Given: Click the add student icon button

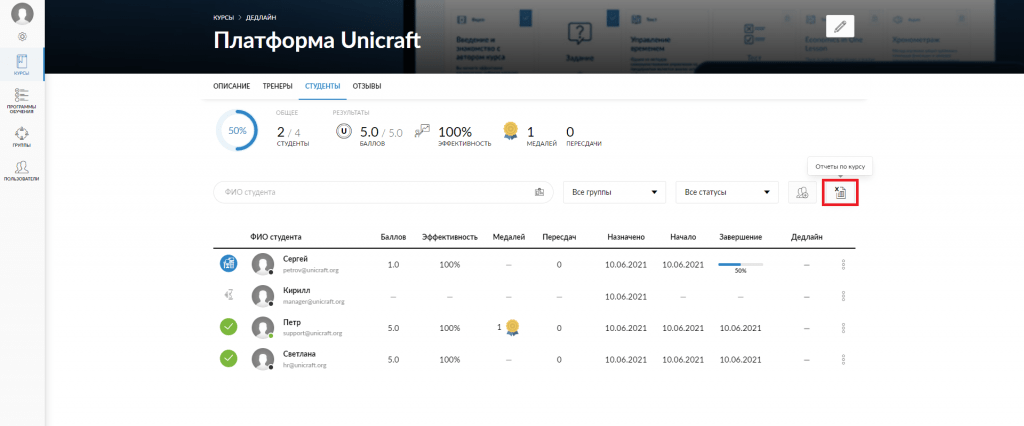Looking at the screenshot, I should 802,193.
